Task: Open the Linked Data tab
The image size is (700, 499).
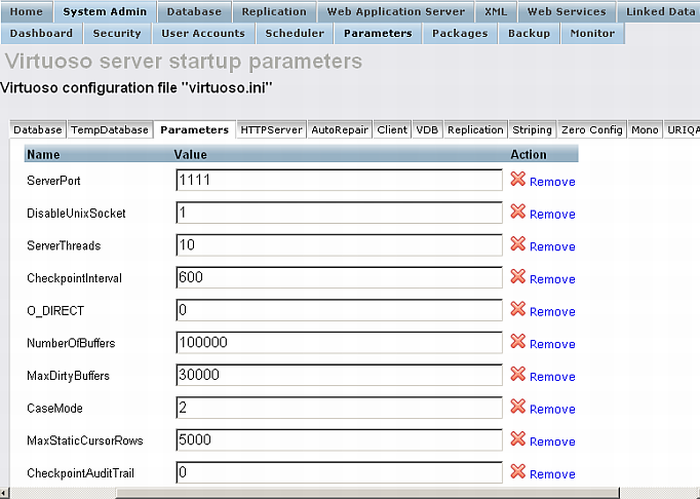Action: pyautogui.click(x=659, y=12)
